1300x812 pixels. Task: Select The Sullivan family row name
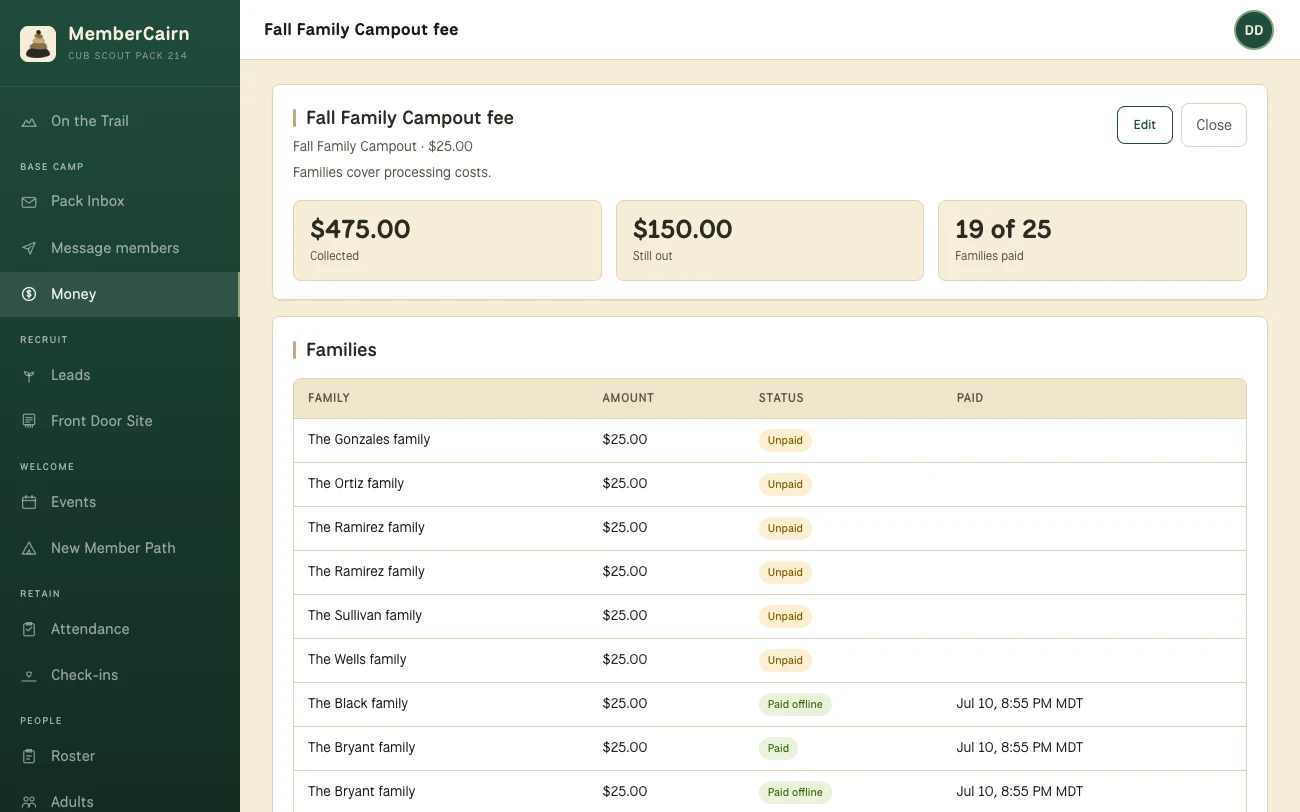pos(365,616)
